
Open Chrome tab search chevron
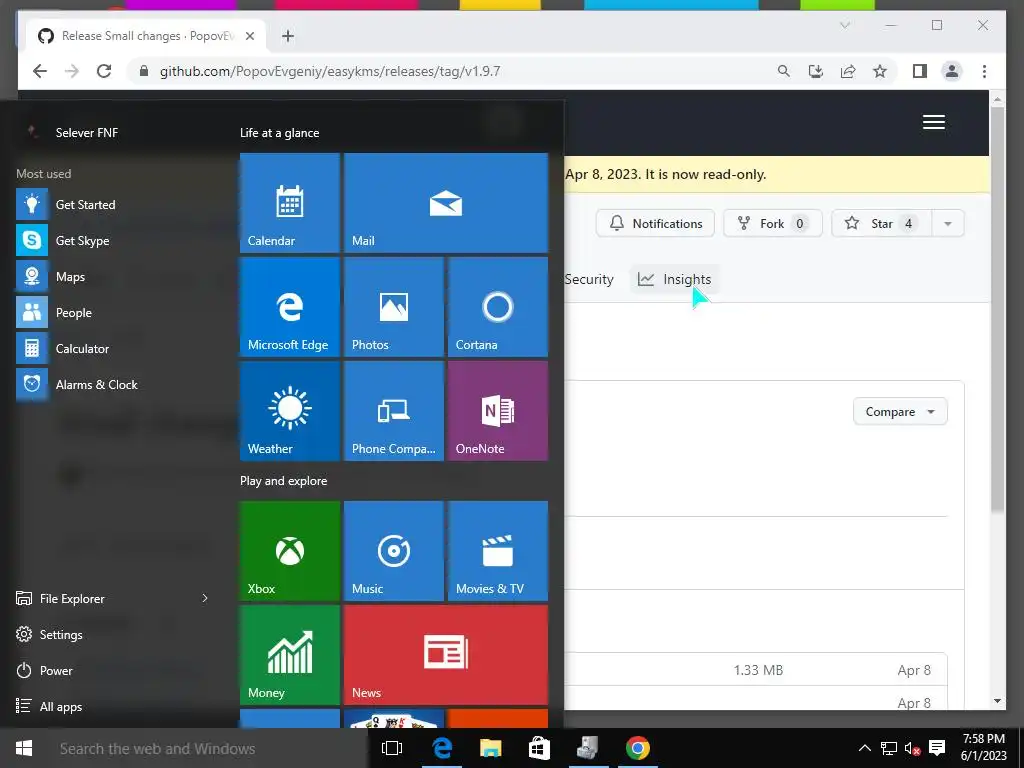[844, 25]
